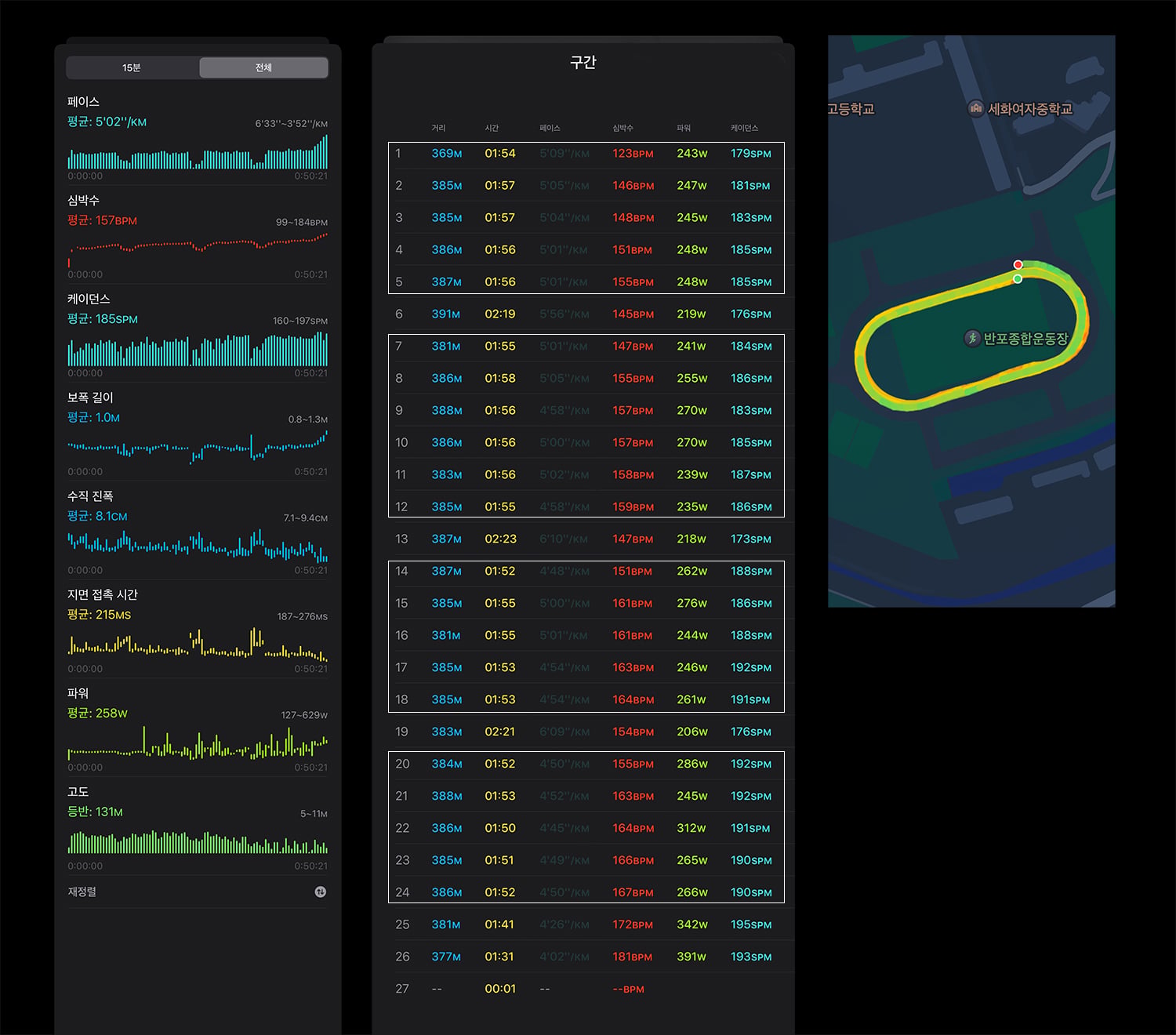Click the 재정렬 reorder icon
This screenshot has height=1035, width=1176.
point(320,892)
